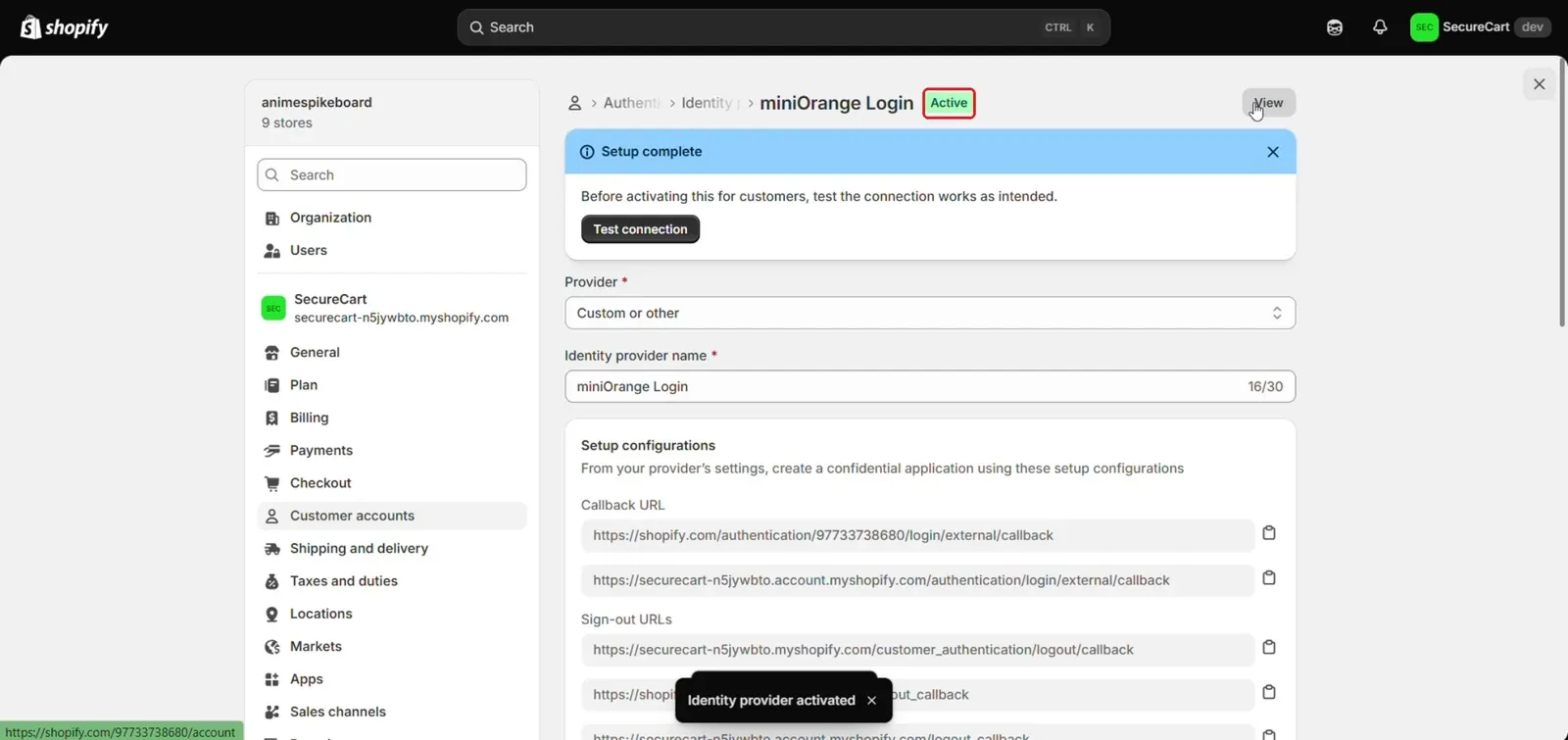Go to Authentication breadcrumb
This screenshot has width=1568, height=740.
632,103
